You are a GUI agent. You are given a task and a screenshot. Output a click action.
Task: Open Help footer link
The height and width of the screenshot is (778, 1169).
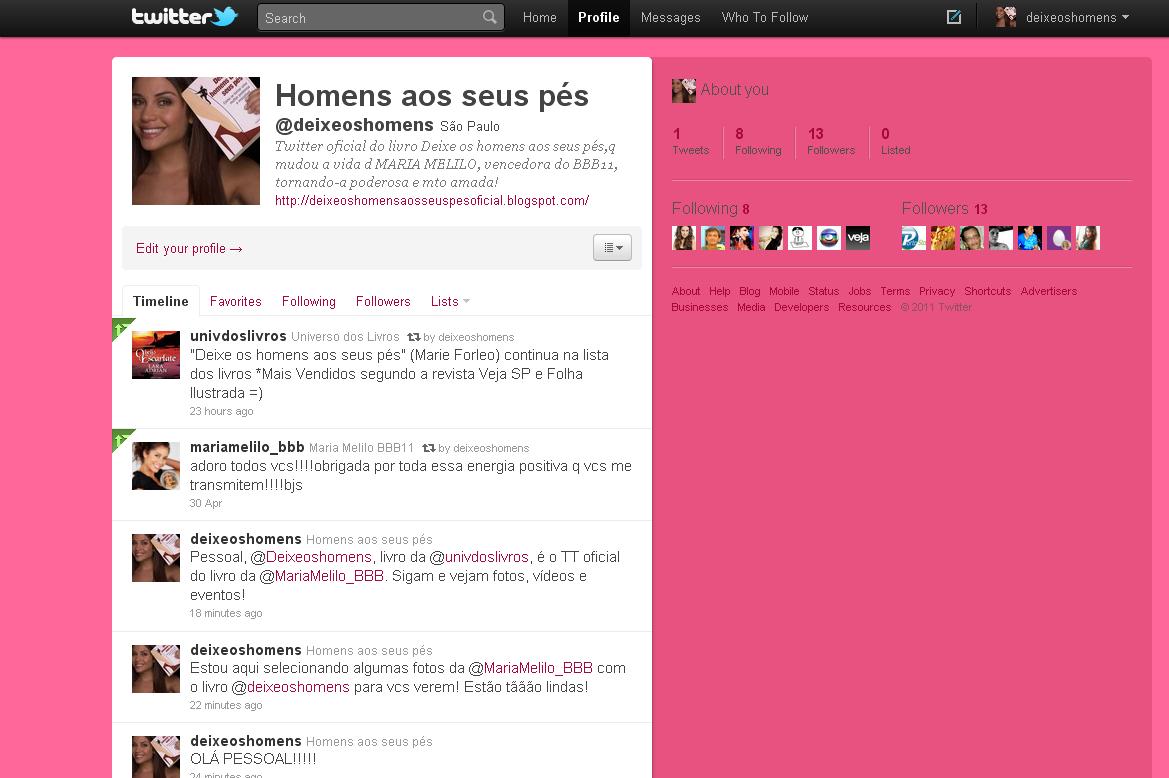click(719, 291)
